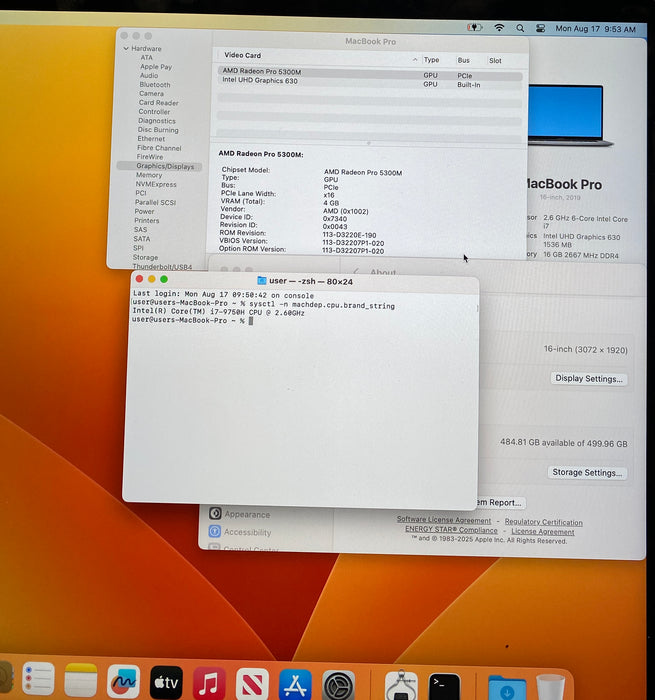This screenshot has width=655, height=700.
Task: Click Storage Settings button
Action: click(x=587, y=472)
